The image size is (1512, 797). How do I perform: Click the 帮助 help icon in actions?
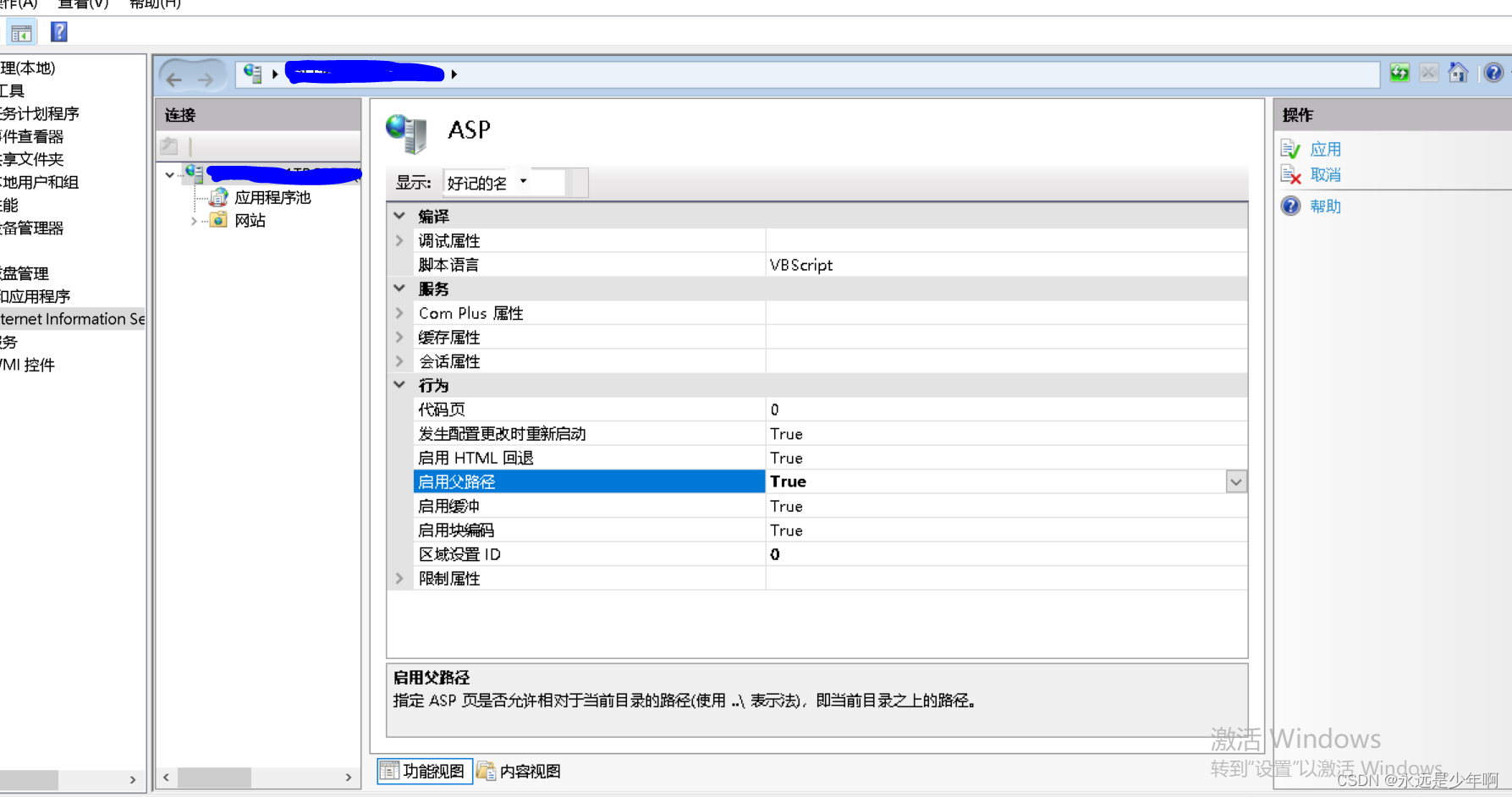pyautogui.click(x=1290, y=206)
